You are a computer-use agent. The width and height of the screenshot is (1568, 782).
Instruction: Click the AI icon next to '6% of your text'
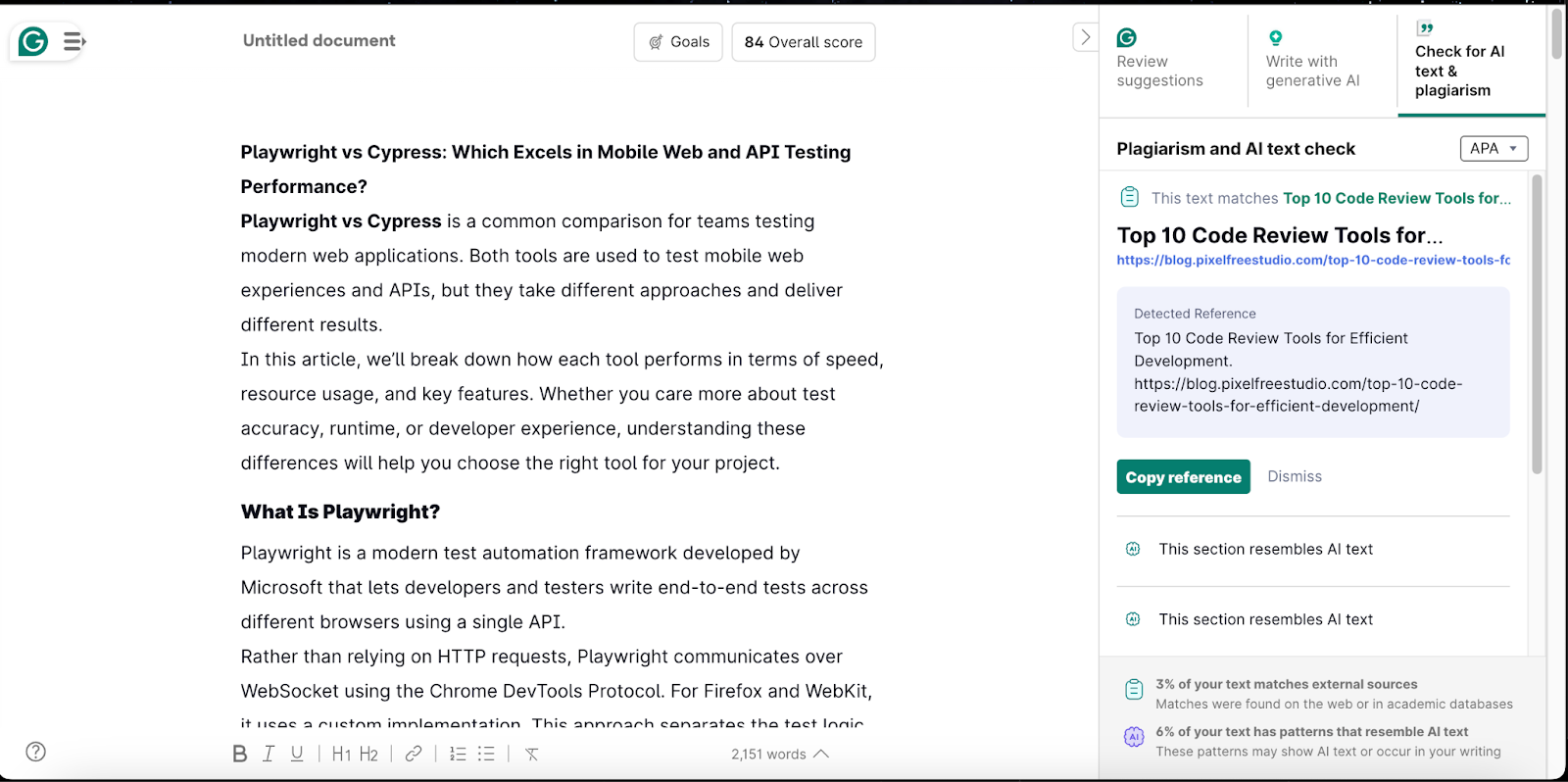1134,737
